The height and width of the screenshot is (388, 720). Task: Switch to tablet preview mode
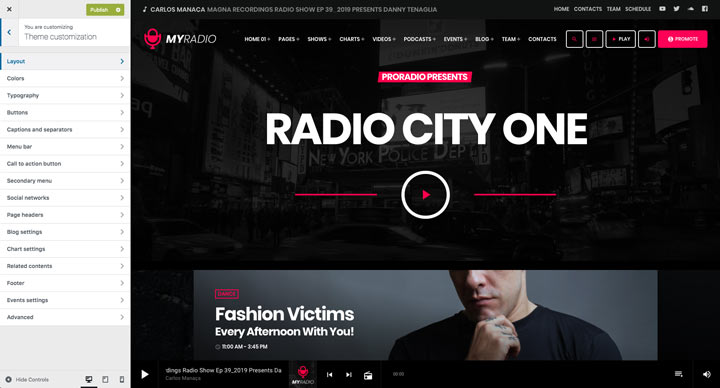[105, 379]
